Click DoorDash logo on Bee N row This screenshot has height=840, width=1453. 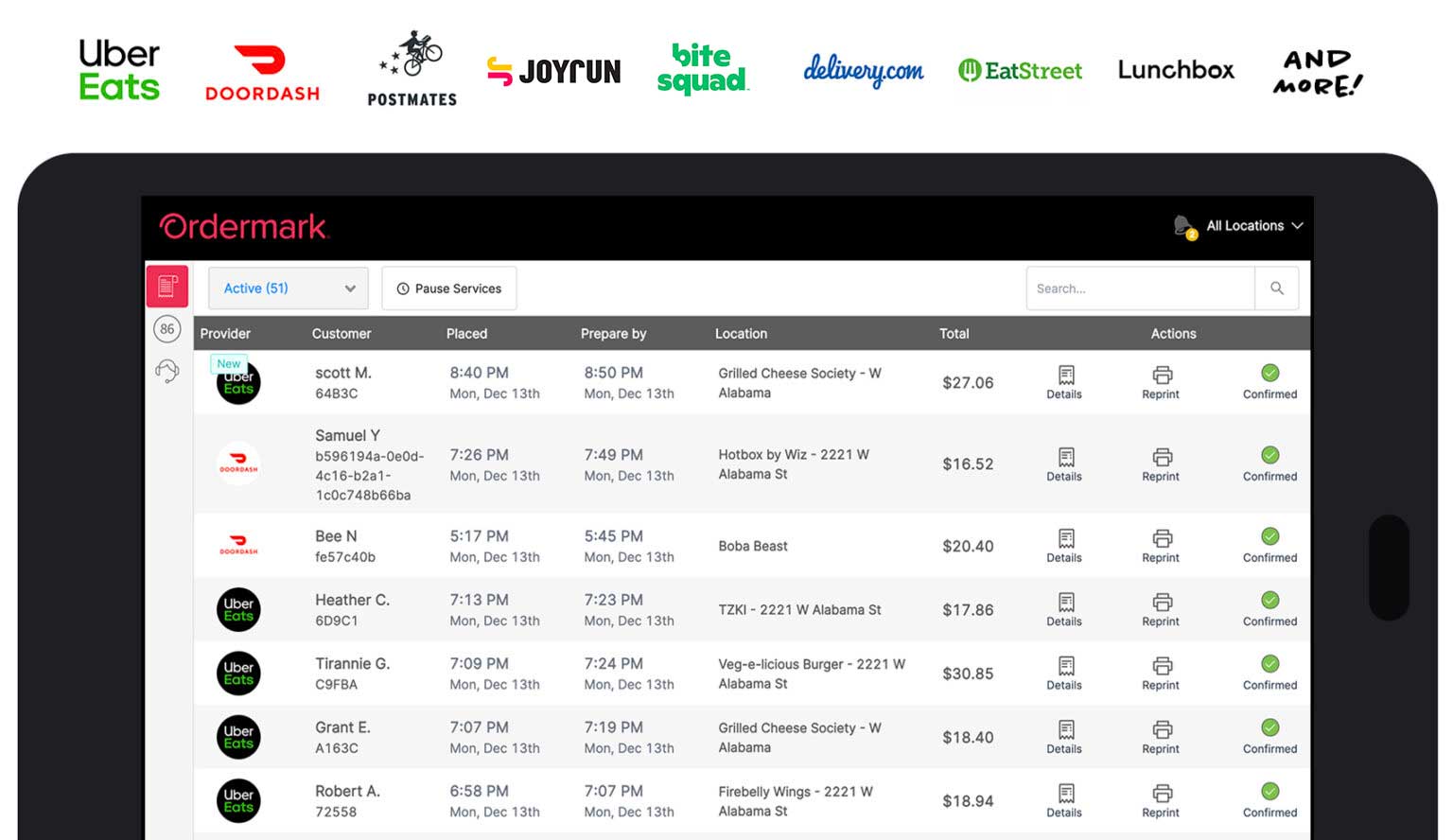click(238, 545)
